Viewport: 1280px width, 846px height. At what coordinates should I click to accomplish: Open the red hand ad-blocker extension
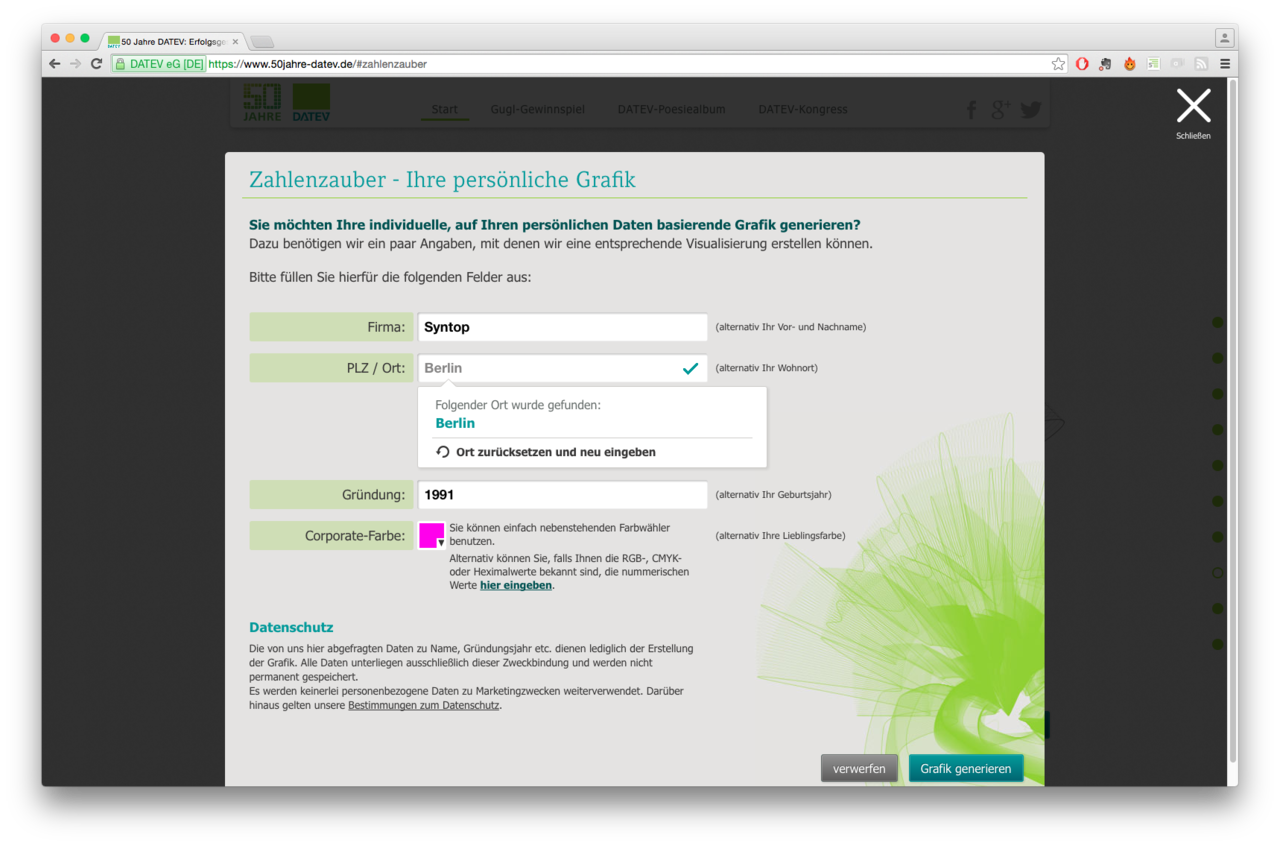1082,64
